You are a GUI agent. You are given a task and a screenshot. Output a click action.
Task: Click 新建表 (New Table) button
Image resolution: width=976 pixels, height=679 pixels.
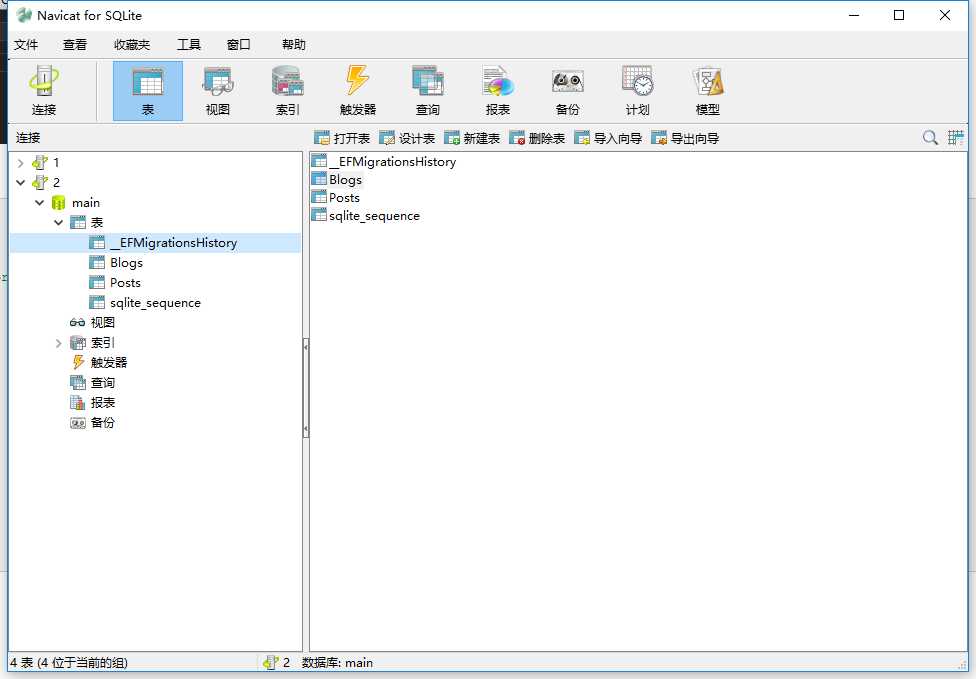472,138
